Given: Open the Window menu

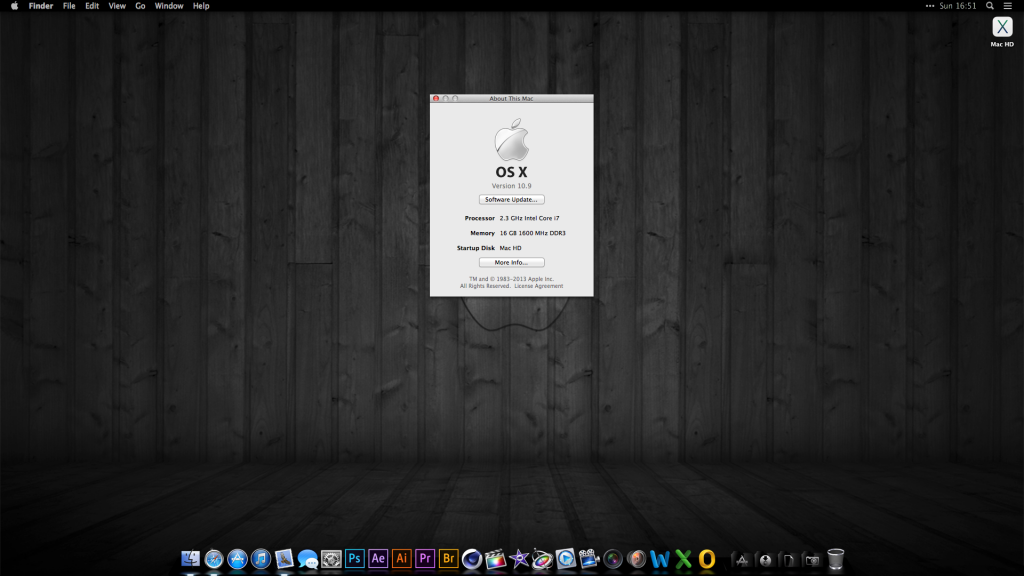Looking at the screenshot, I should pos(169,6).
